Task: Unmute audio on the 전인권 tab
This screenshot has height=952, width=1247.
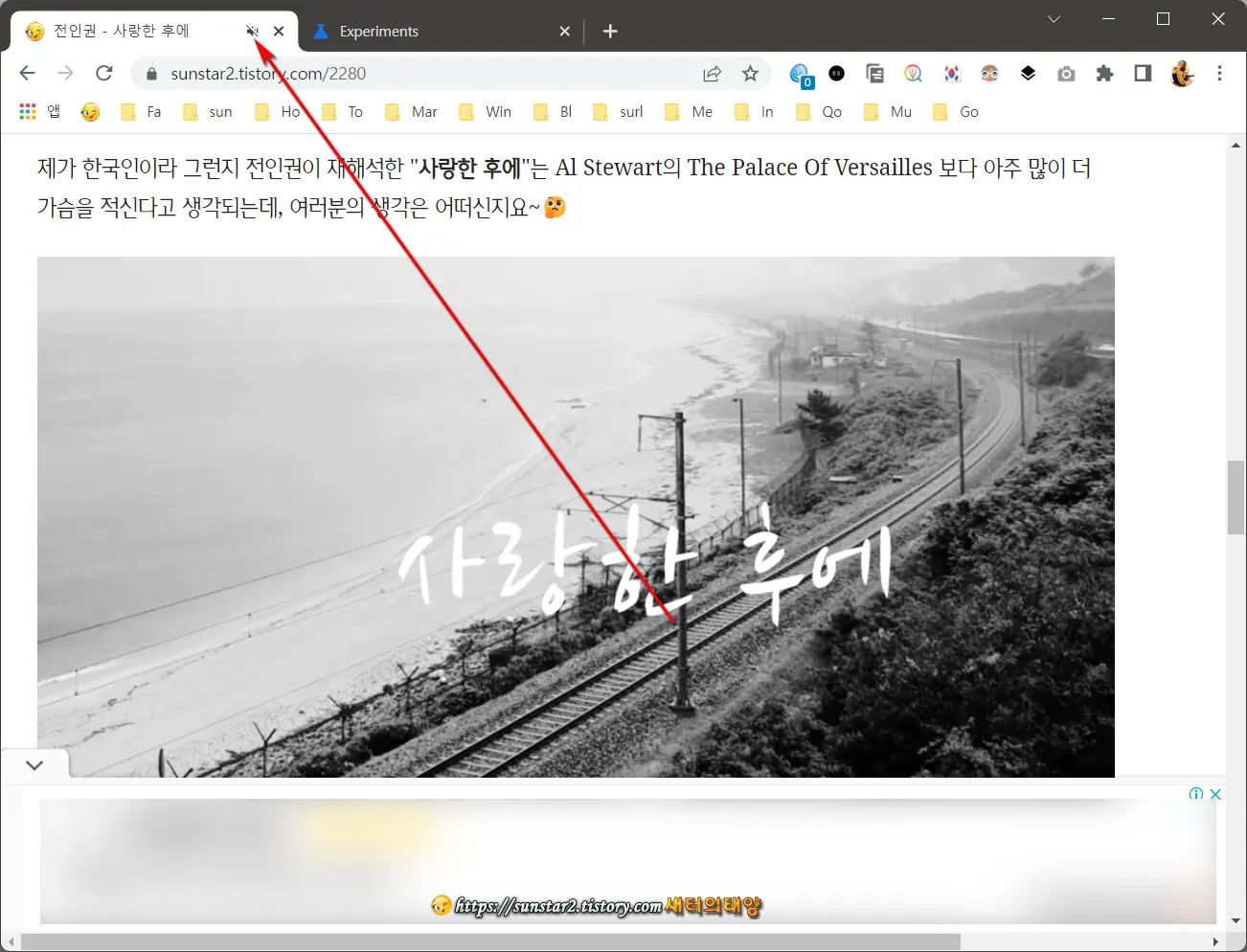Action: (251, 30)
